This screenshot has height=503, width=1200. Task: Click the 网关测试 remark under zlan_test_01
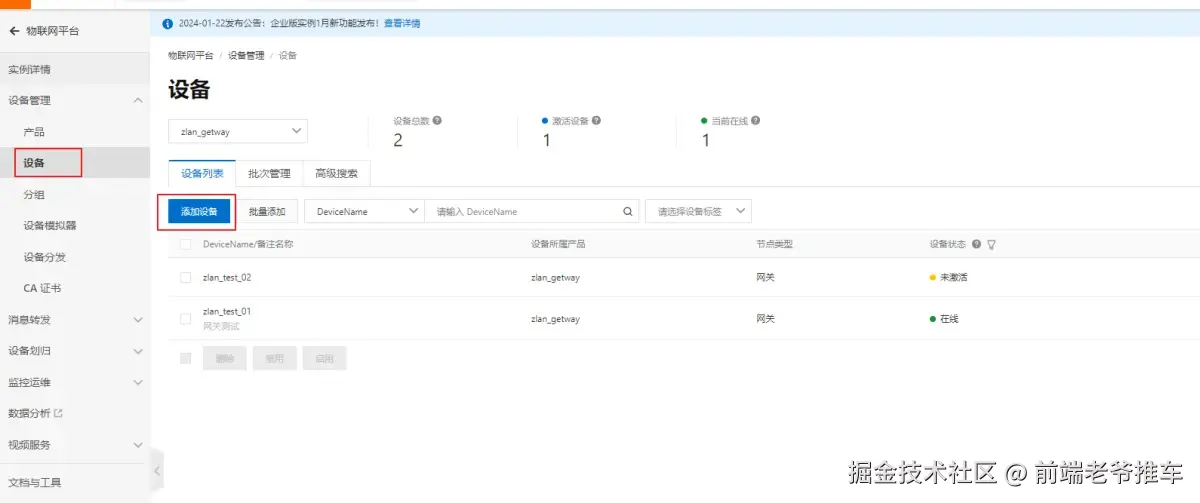tap(221, 326)
